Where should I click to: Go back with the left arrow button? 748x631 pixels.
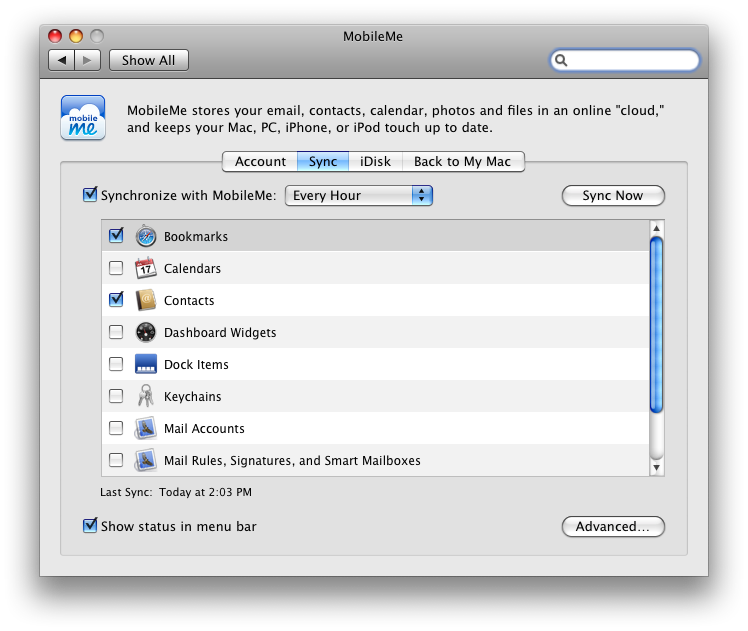(62, 60)
